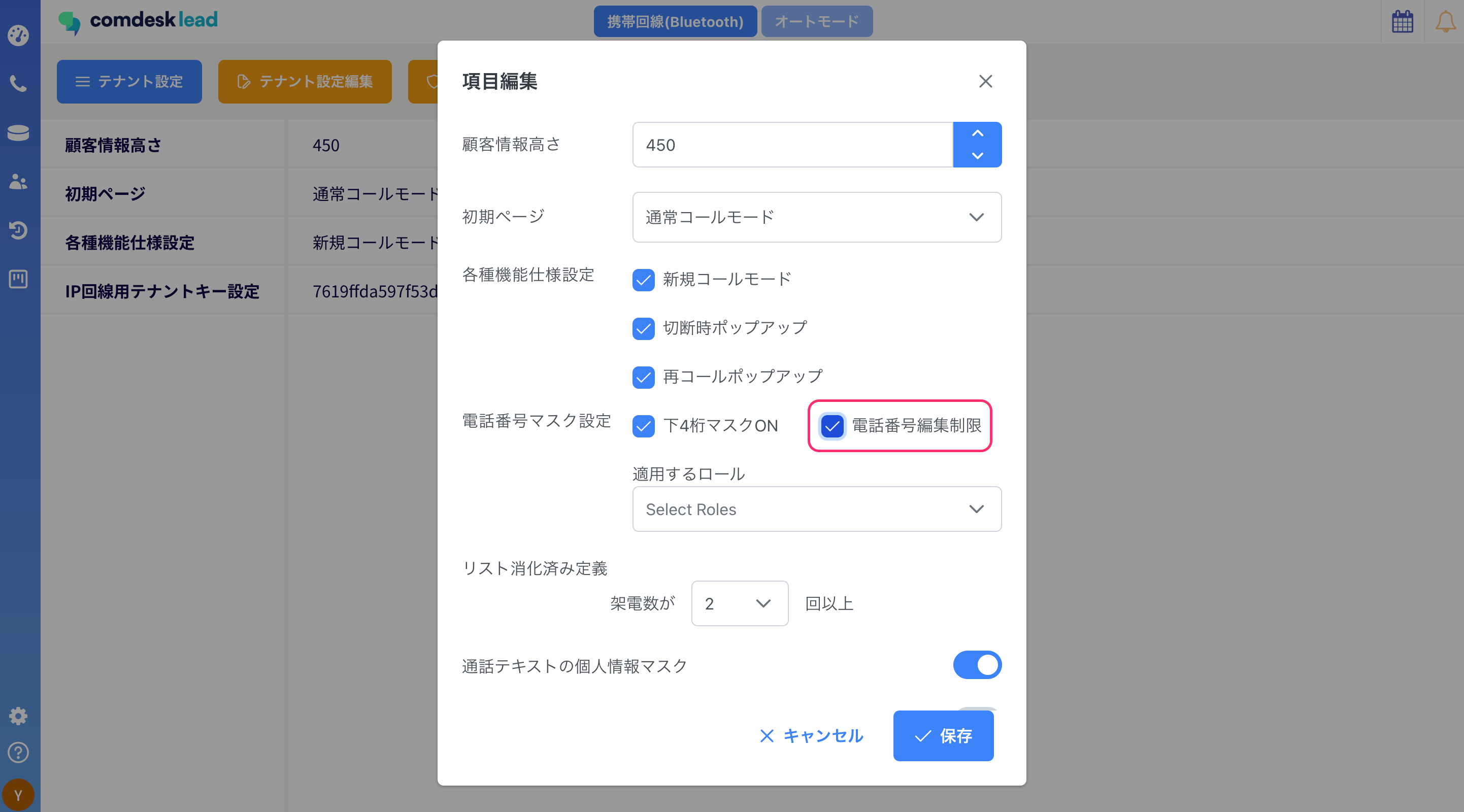Uncheck 新規コールモード checkbox
The image size is (1464, 812).
click(x=643, y=280)
